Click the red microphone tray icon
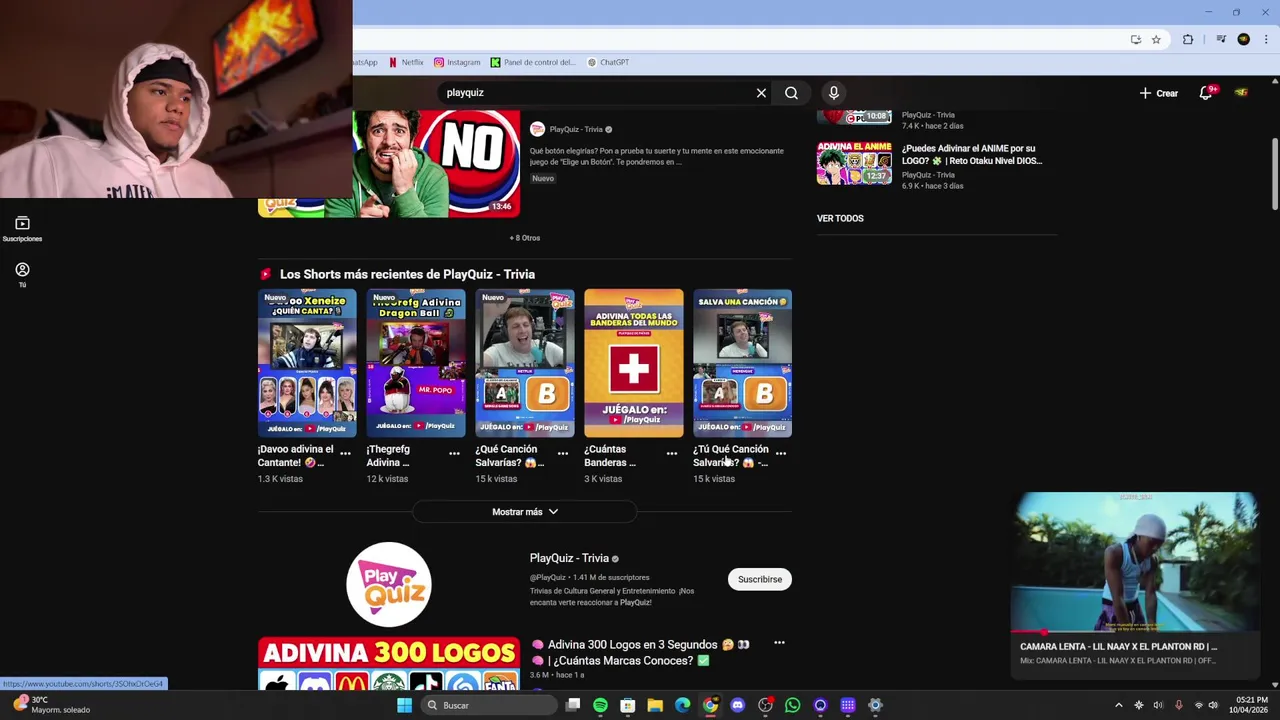The width and height of the screenshot is (1280, 720). pos(1178,705)
